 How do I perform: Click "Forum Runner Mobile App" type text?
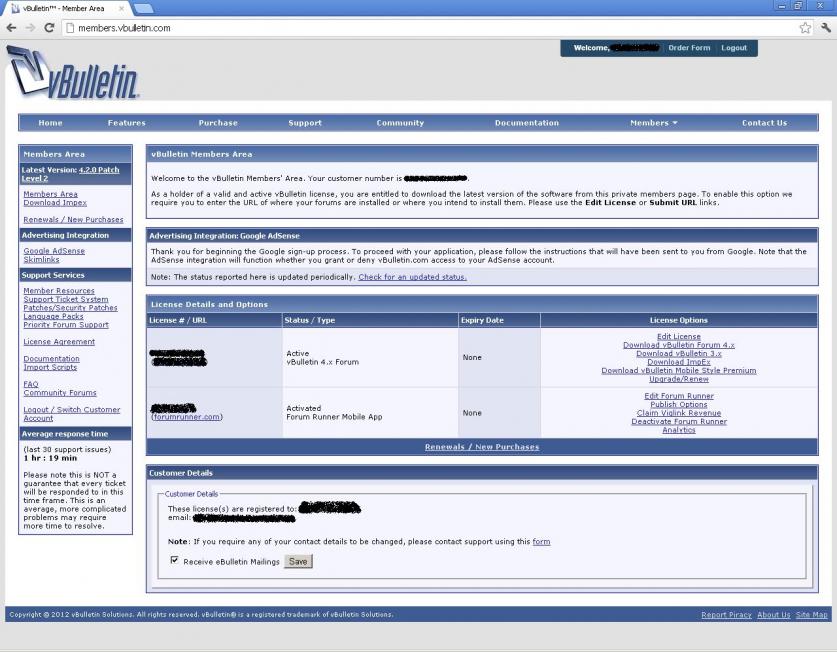coord(334,417)
